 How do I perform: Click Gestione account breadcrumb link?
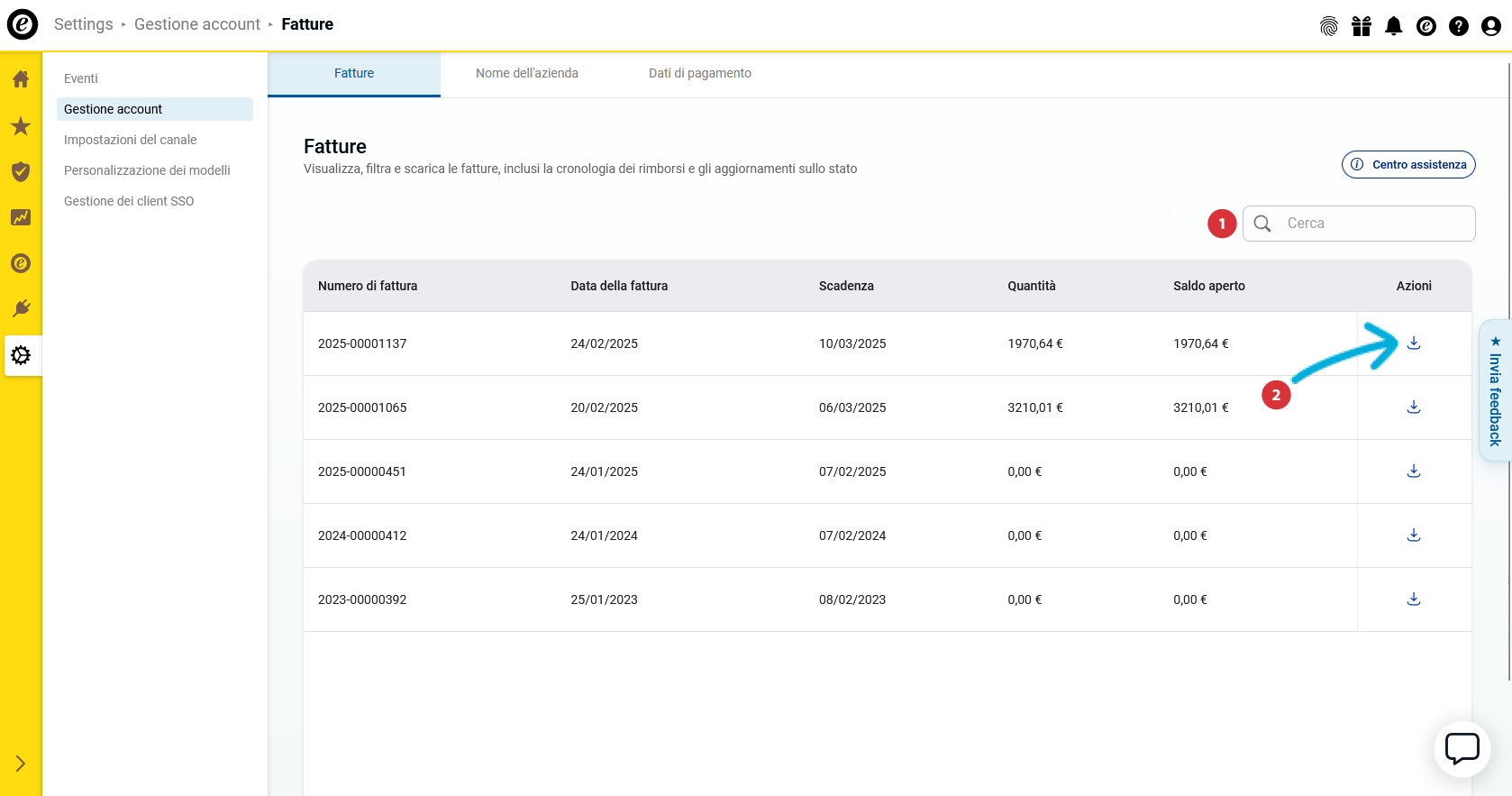point(196,24)
